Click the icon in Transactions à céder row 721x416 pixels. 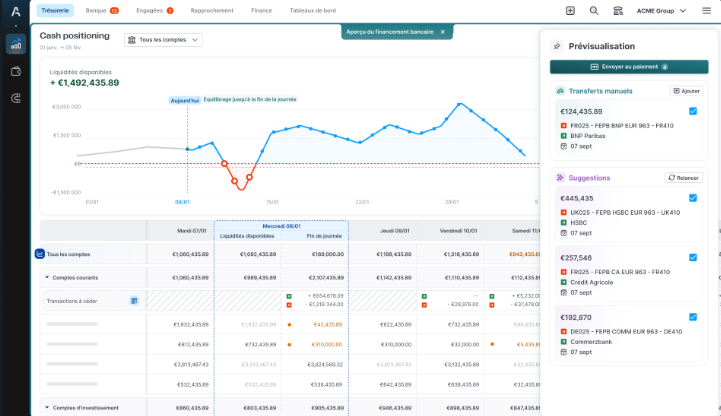(x=134, y=300)
